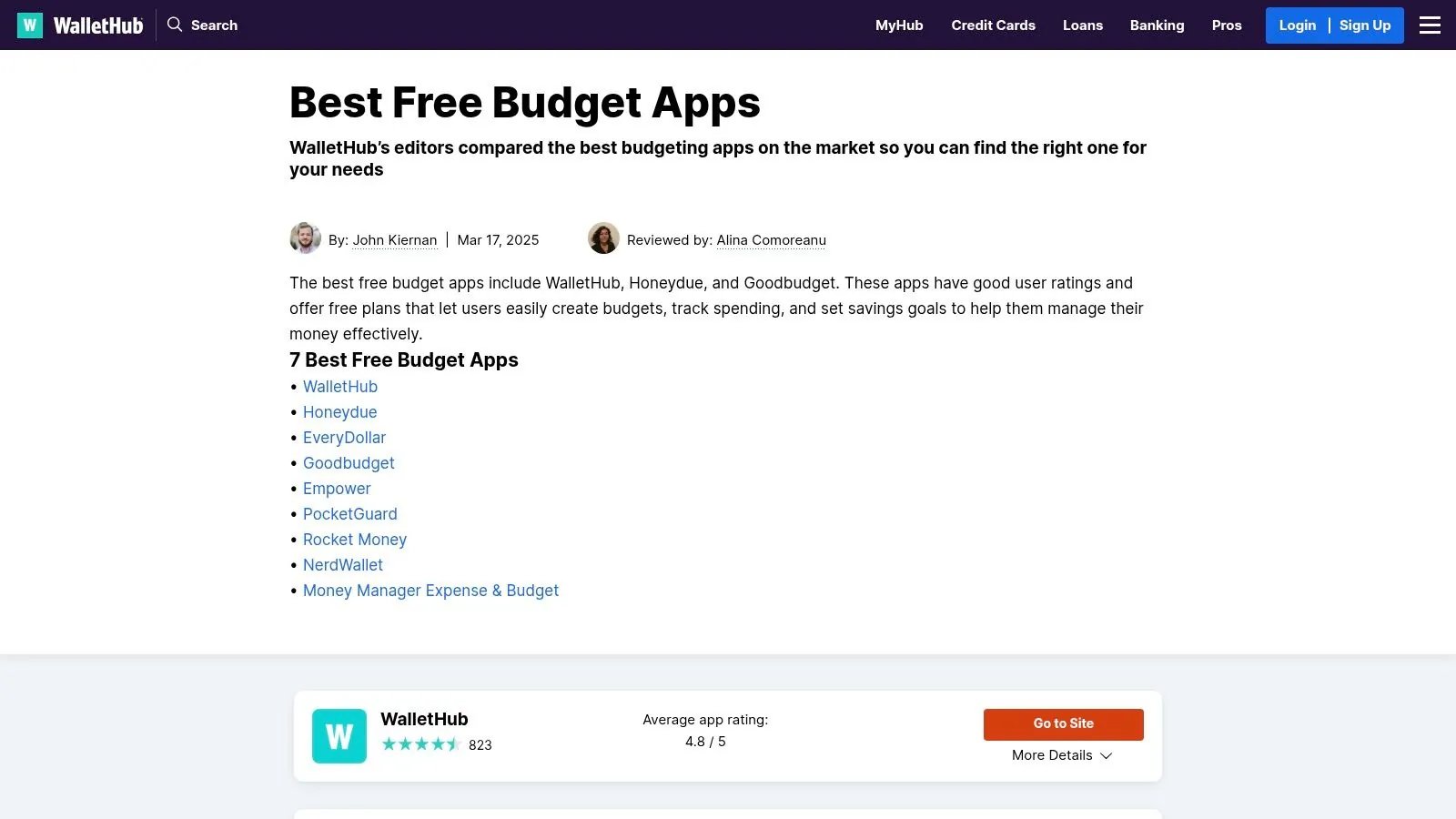Click the search magnifier icon

pos(175,25)
